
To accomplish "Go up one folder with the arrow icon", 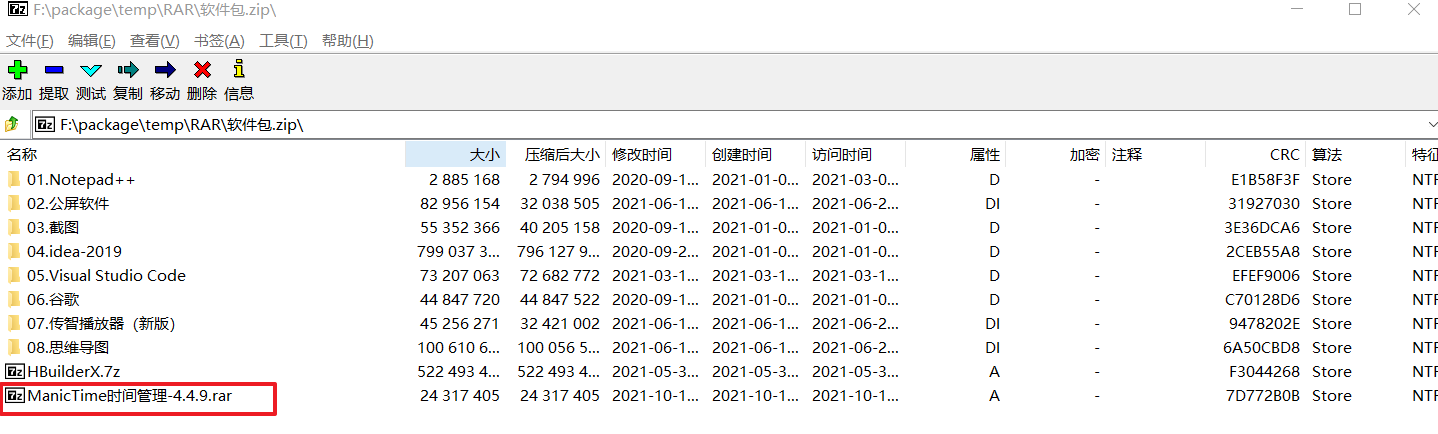I will pos(12,124).
